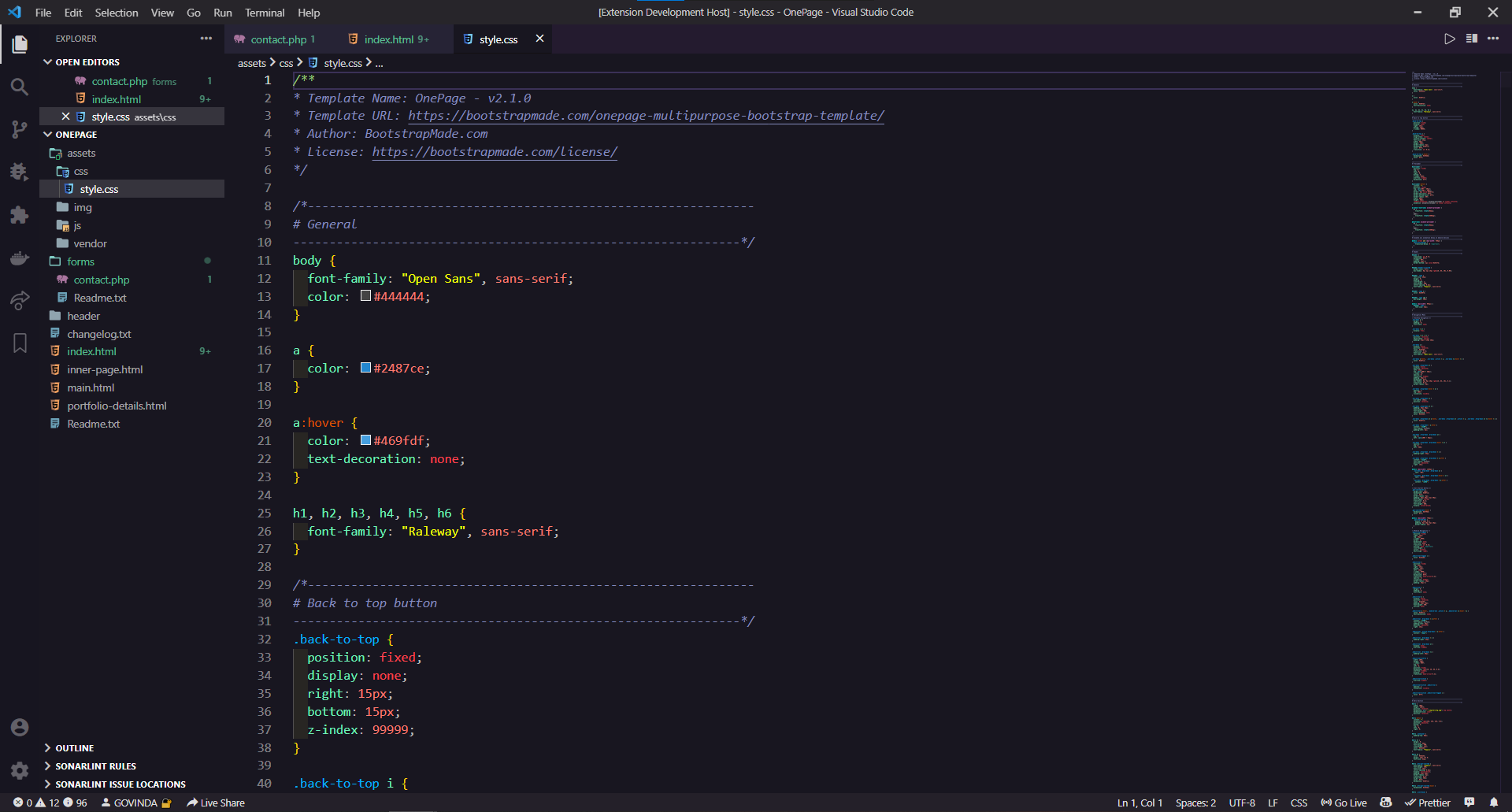Expand the header folder
This screenshot has height=812, width=1512.
[x=132, y=316]
